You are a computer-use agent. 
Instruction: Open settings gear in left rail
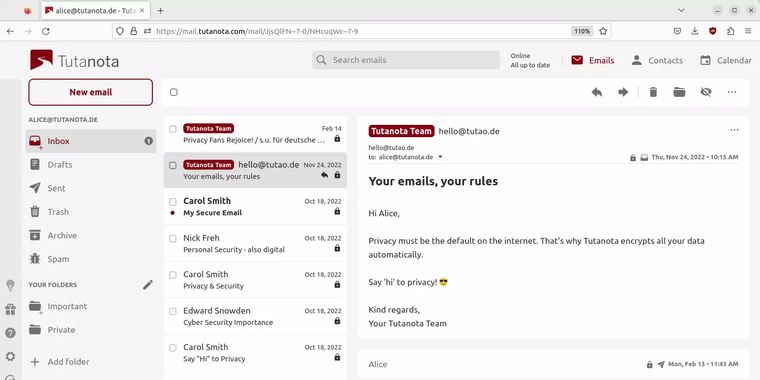(x=10, y=357)
